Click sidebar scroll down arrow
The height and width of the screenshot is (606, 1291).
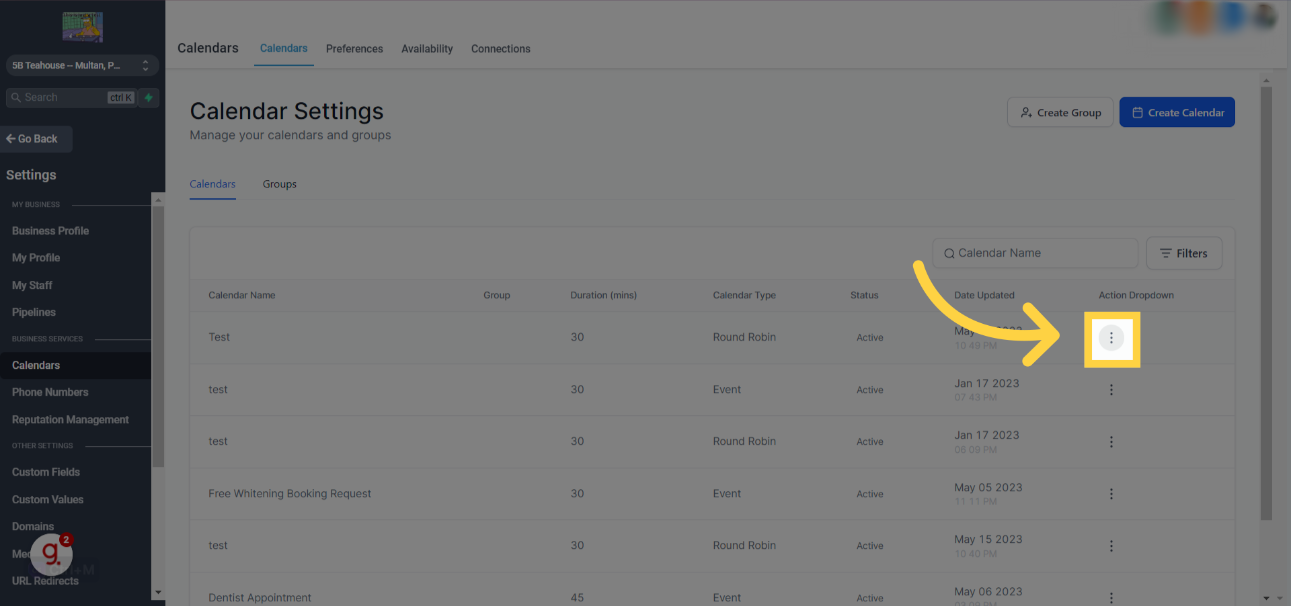157,592
